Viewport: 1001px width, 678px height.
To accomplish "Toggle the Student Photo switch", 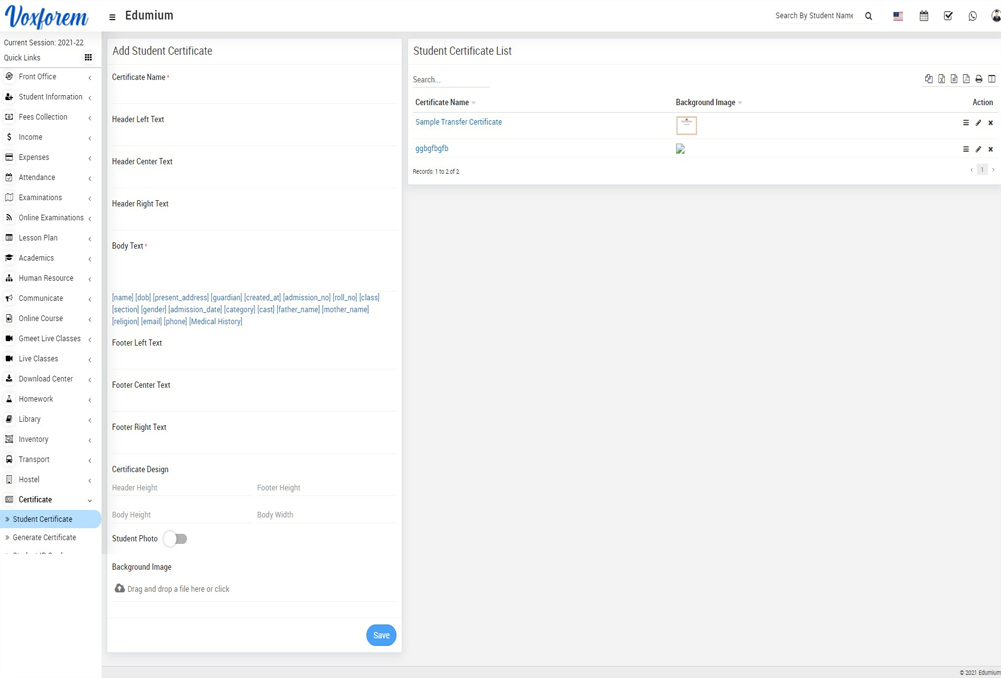I will [175, 539].
